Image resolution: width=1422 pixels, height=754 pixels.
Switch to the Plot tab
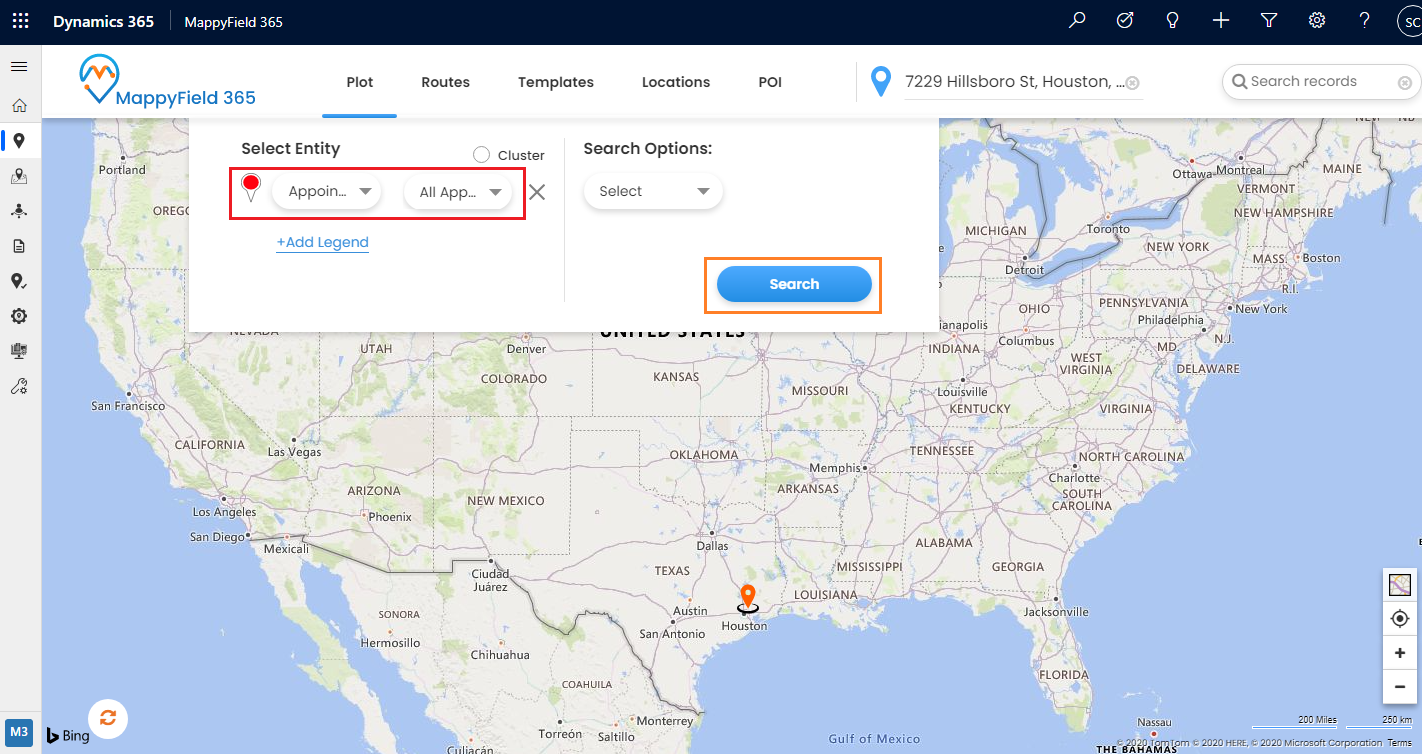pos(360,82)
